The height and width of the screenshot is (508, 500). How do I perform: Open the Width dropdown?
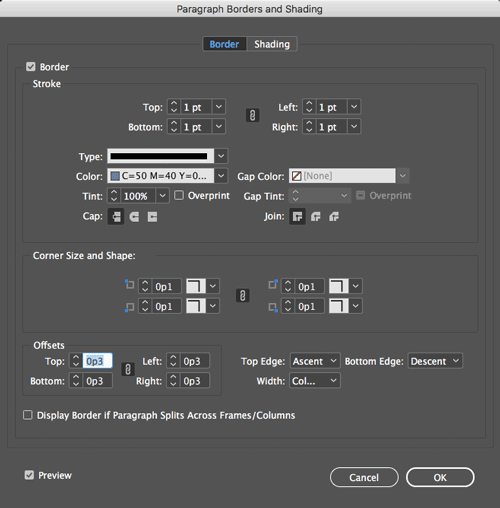pos(315,381)
